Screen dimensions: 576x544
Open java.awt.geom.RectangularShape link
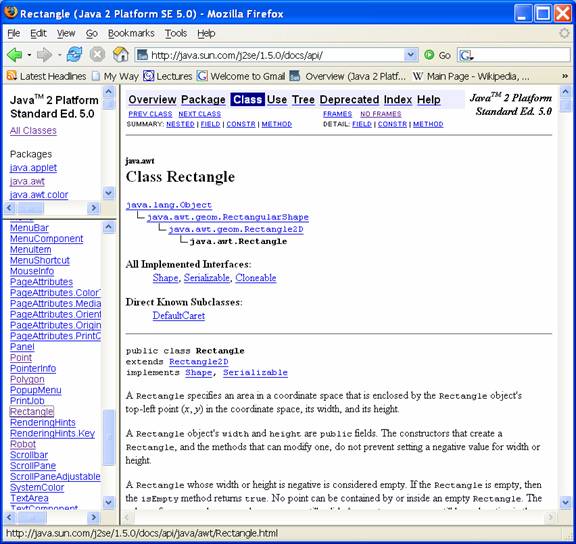[228, 217]
